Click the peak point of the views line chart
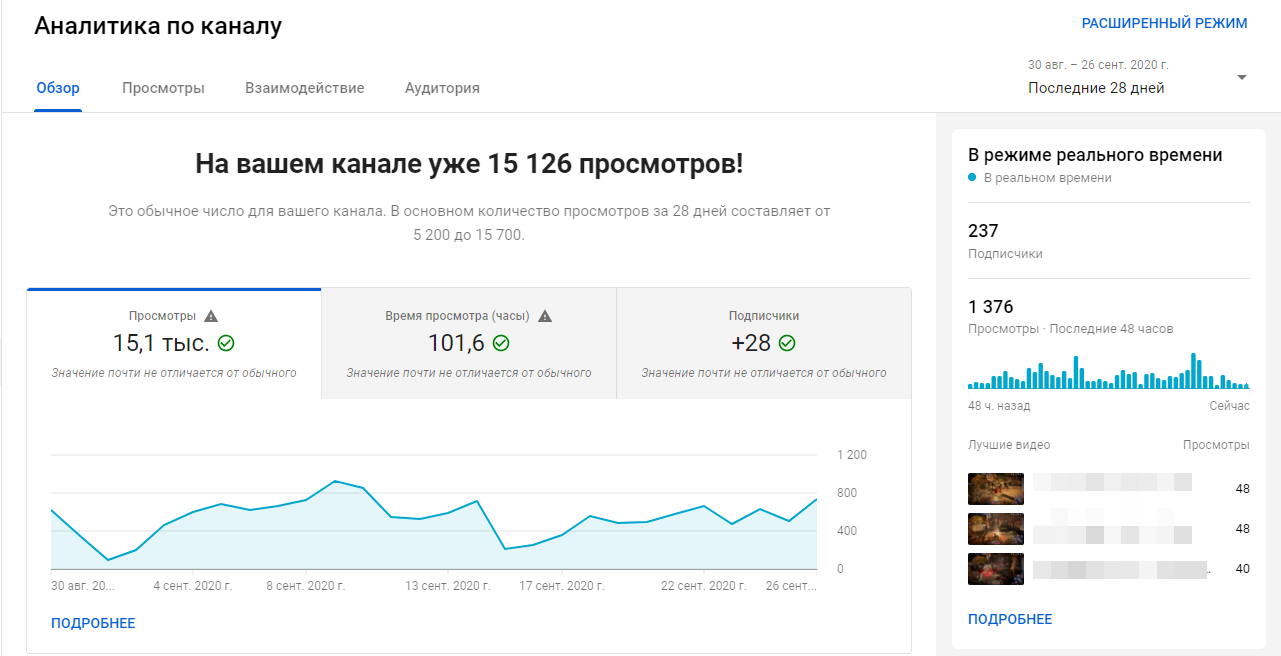1281x656 pixels. point(335,481)
